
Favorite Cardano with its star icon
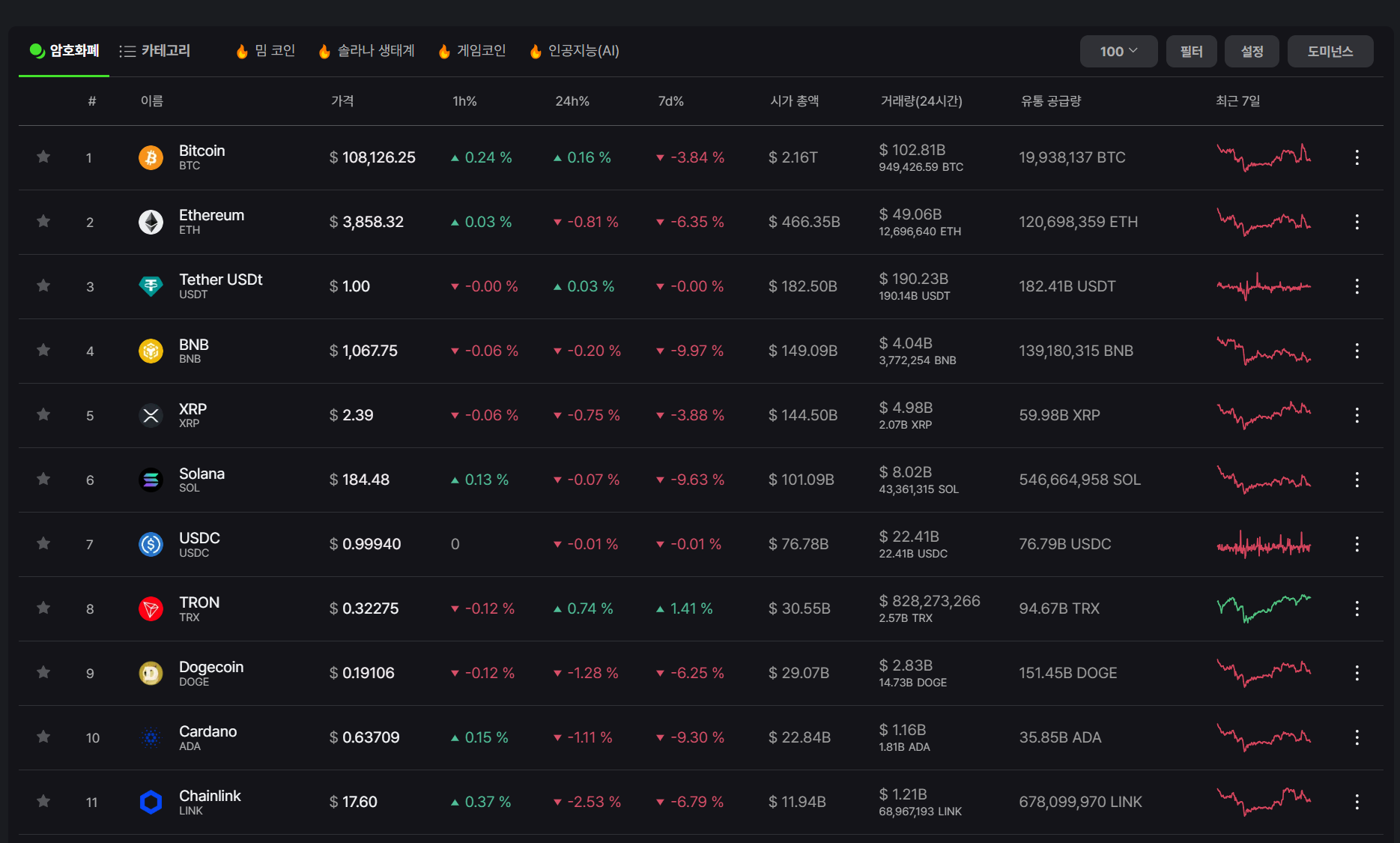pyautogui.click(x=43, y=737)
